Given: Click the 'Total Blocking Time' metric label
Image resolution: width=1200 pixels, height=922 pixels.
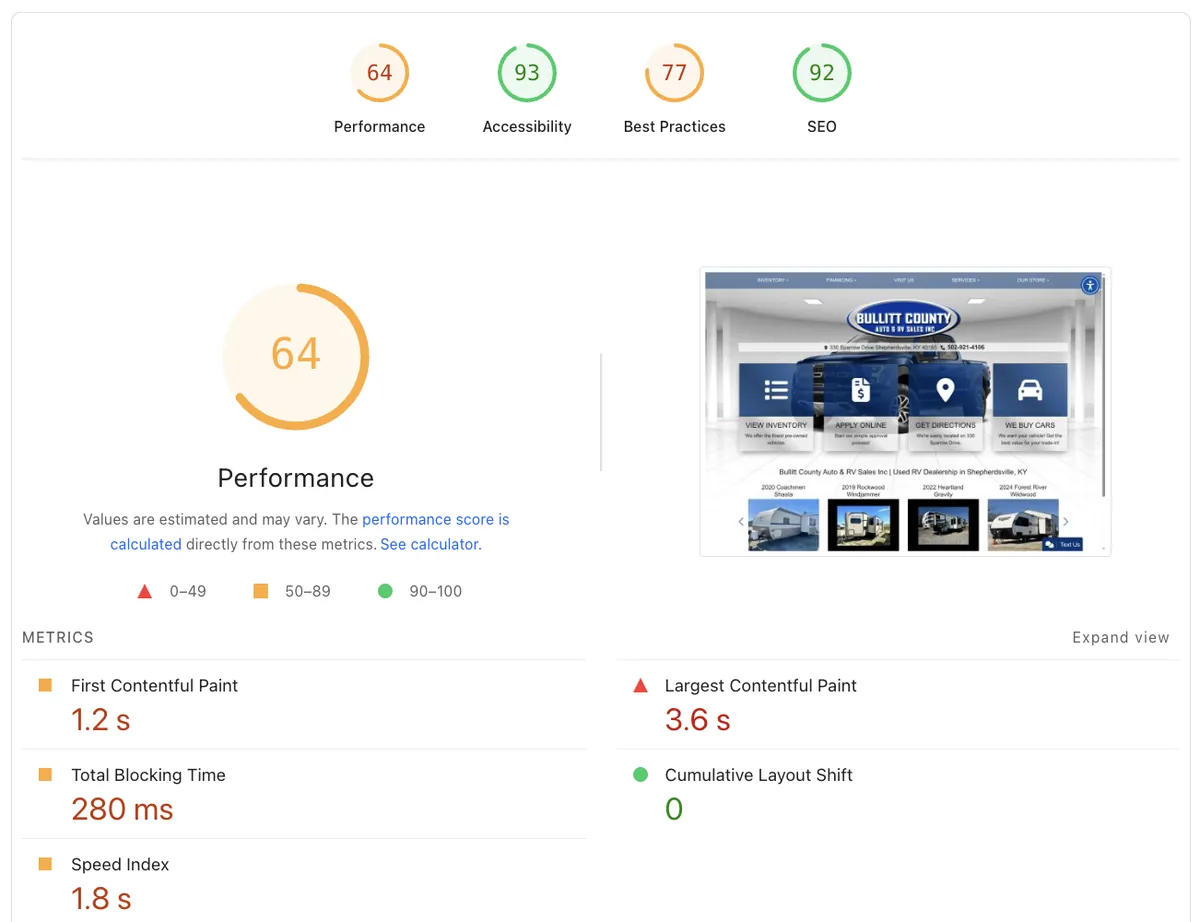Looking at the screenshot, I should click(x=148, y=775).
